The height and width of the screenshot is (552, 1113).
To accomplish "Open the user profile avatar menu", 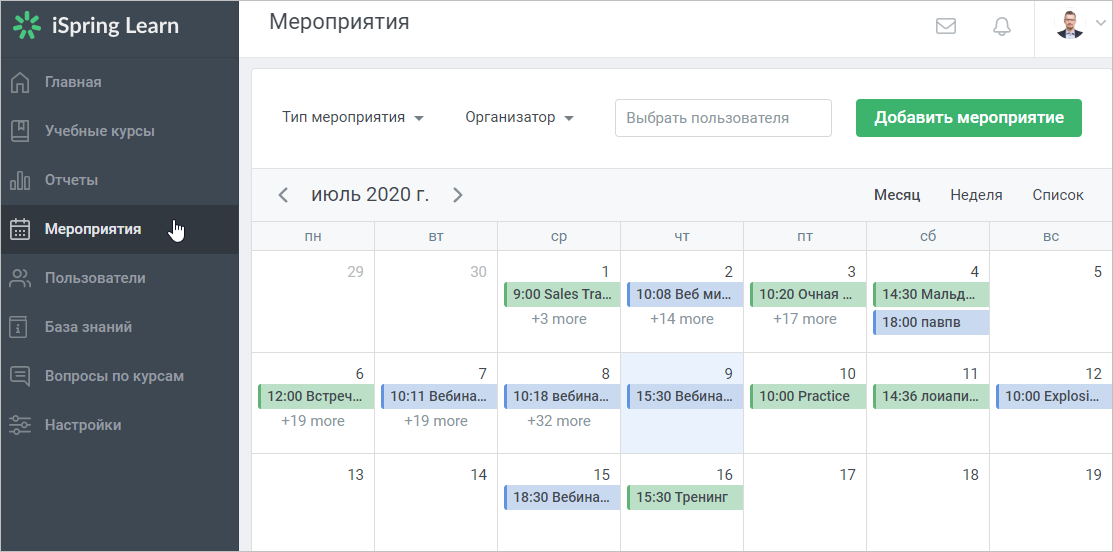I will (1078, 25).
